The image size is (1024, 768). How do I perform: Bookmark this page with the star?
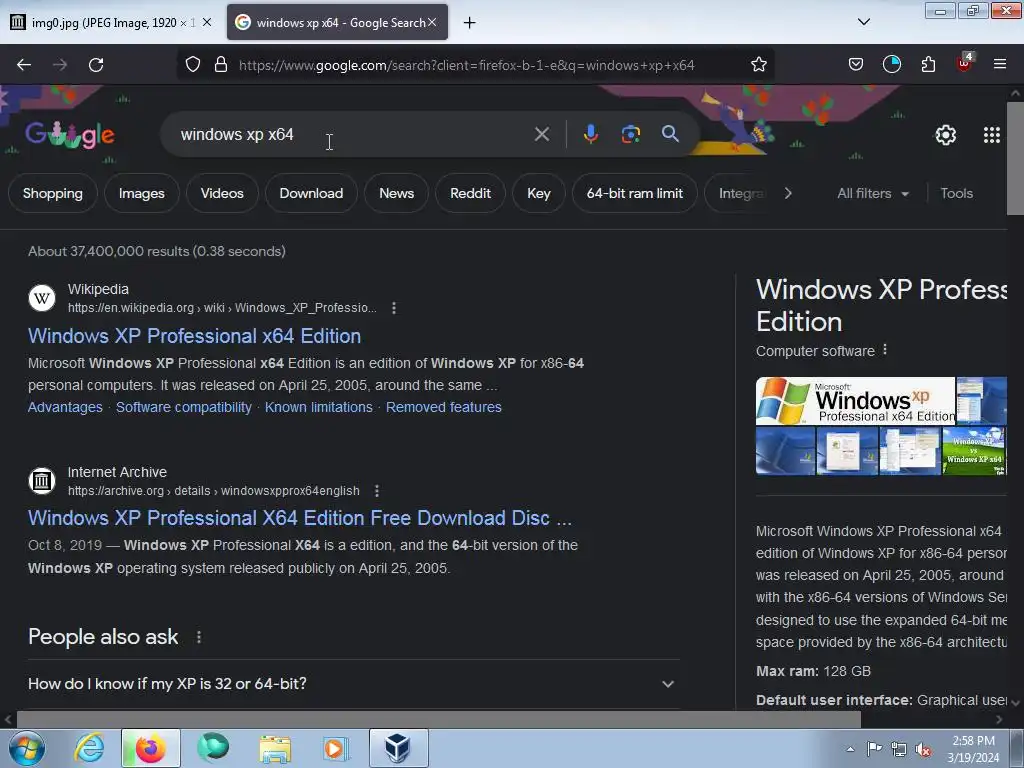point(758,65)
